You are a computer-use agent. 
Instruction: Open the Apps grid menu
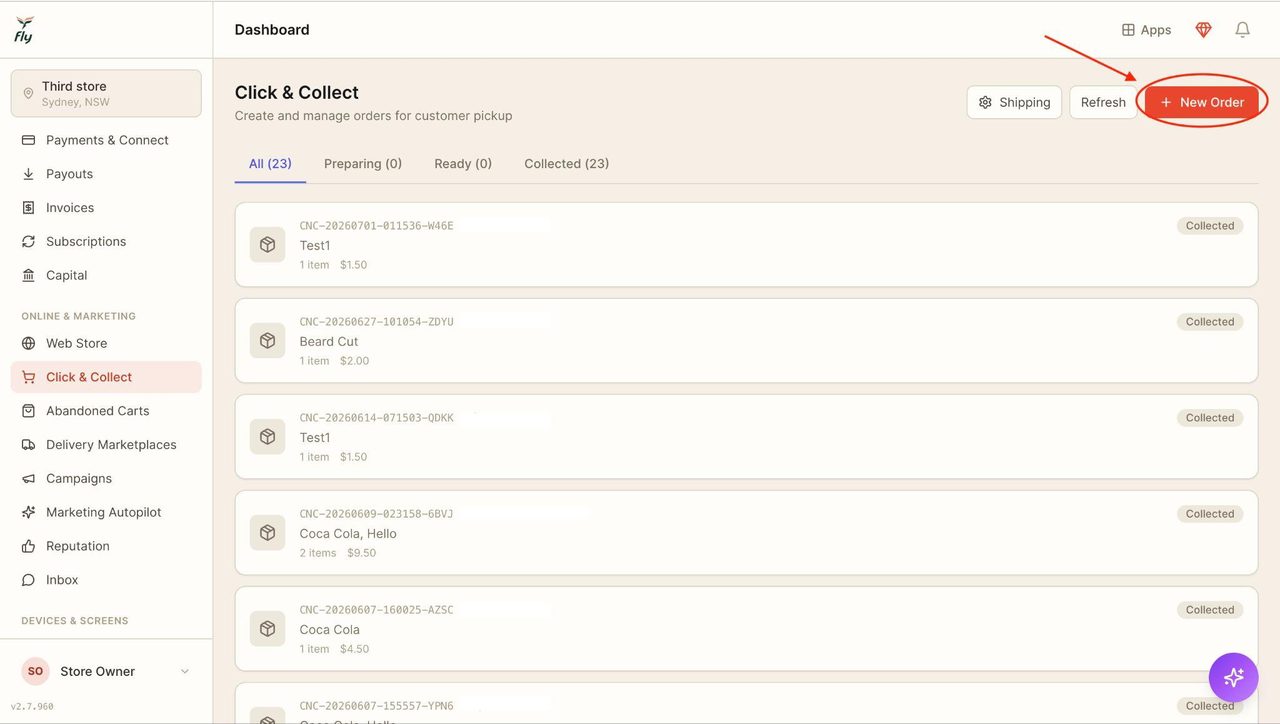(1146, 30)
